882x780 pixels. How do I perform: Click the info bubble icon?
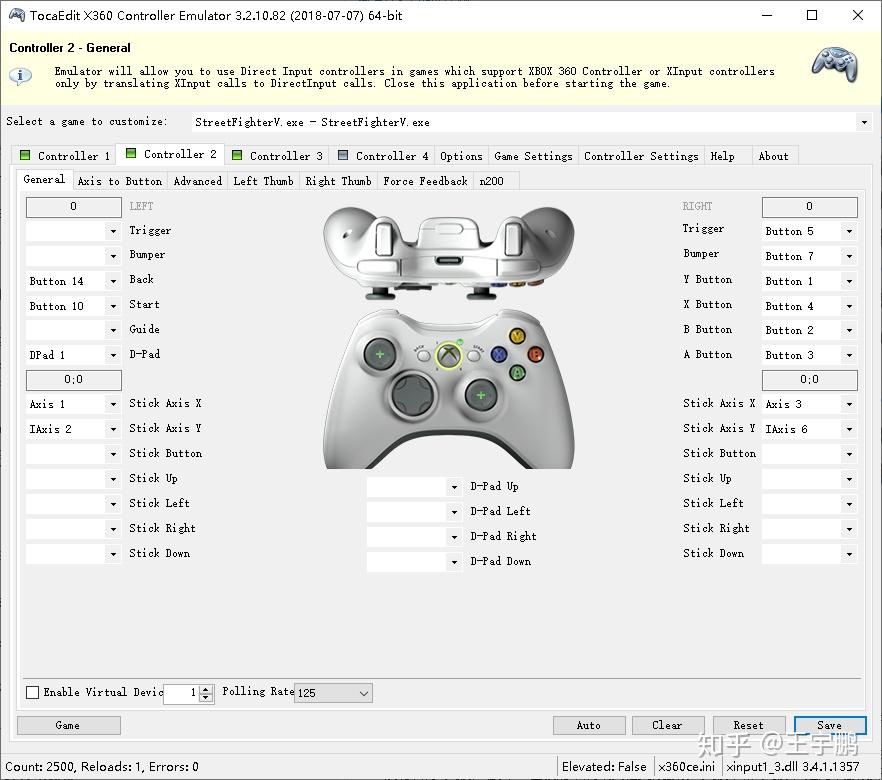20,75
